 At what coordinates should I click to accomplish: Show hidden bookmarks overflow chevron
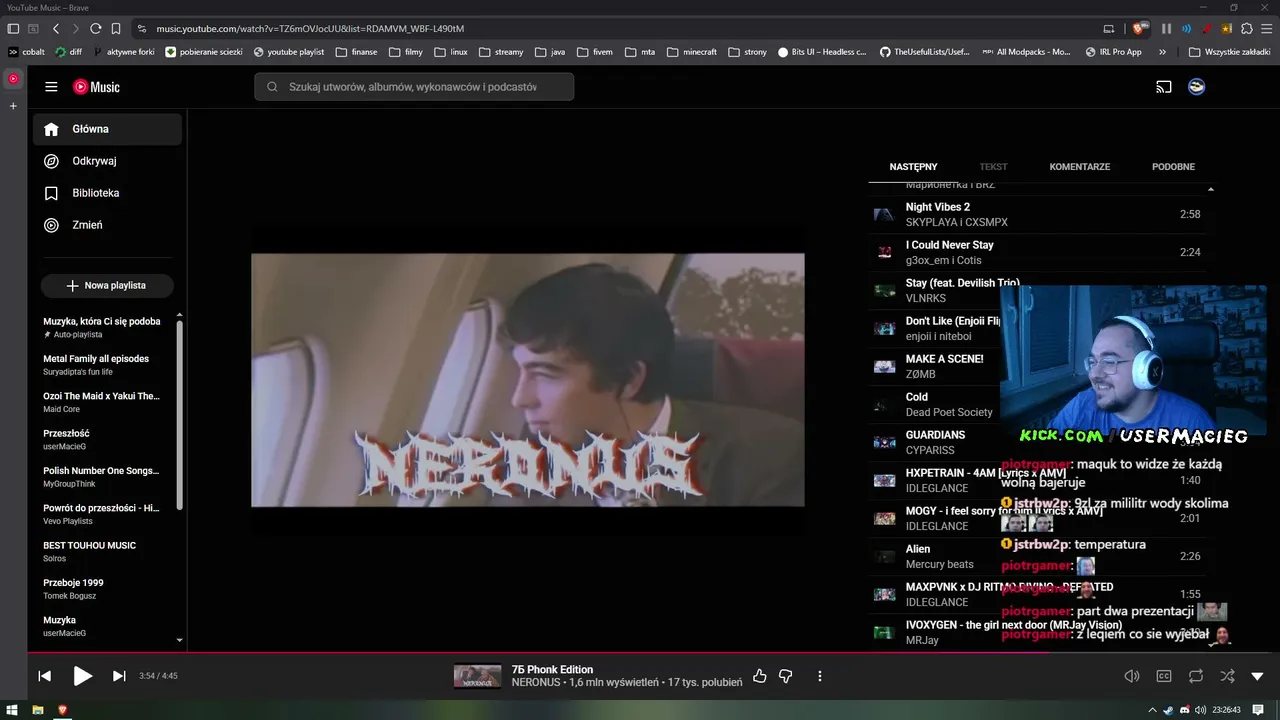(1162, 52)
